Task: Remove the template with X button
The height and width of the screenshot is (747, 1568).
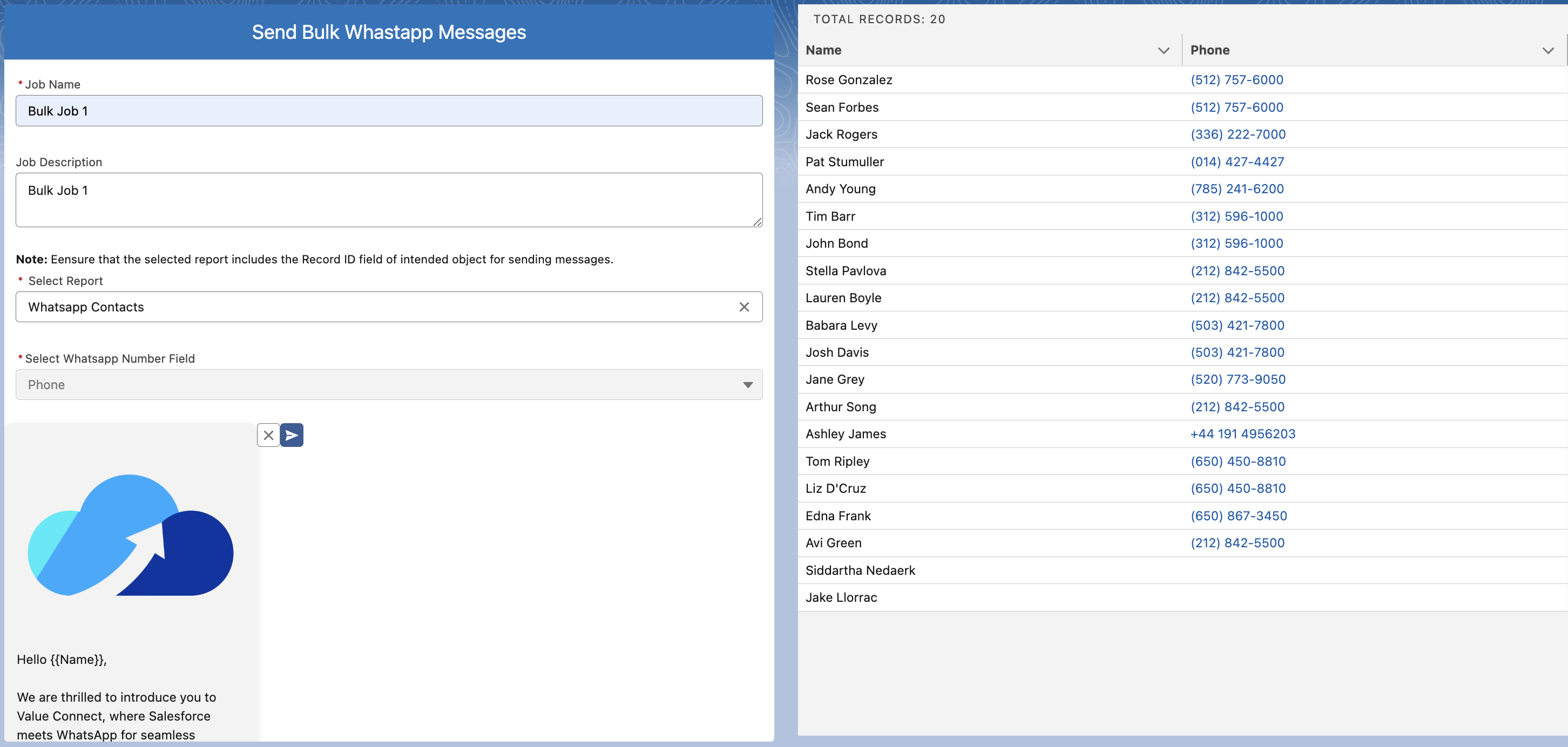Action: coord(268,435)
